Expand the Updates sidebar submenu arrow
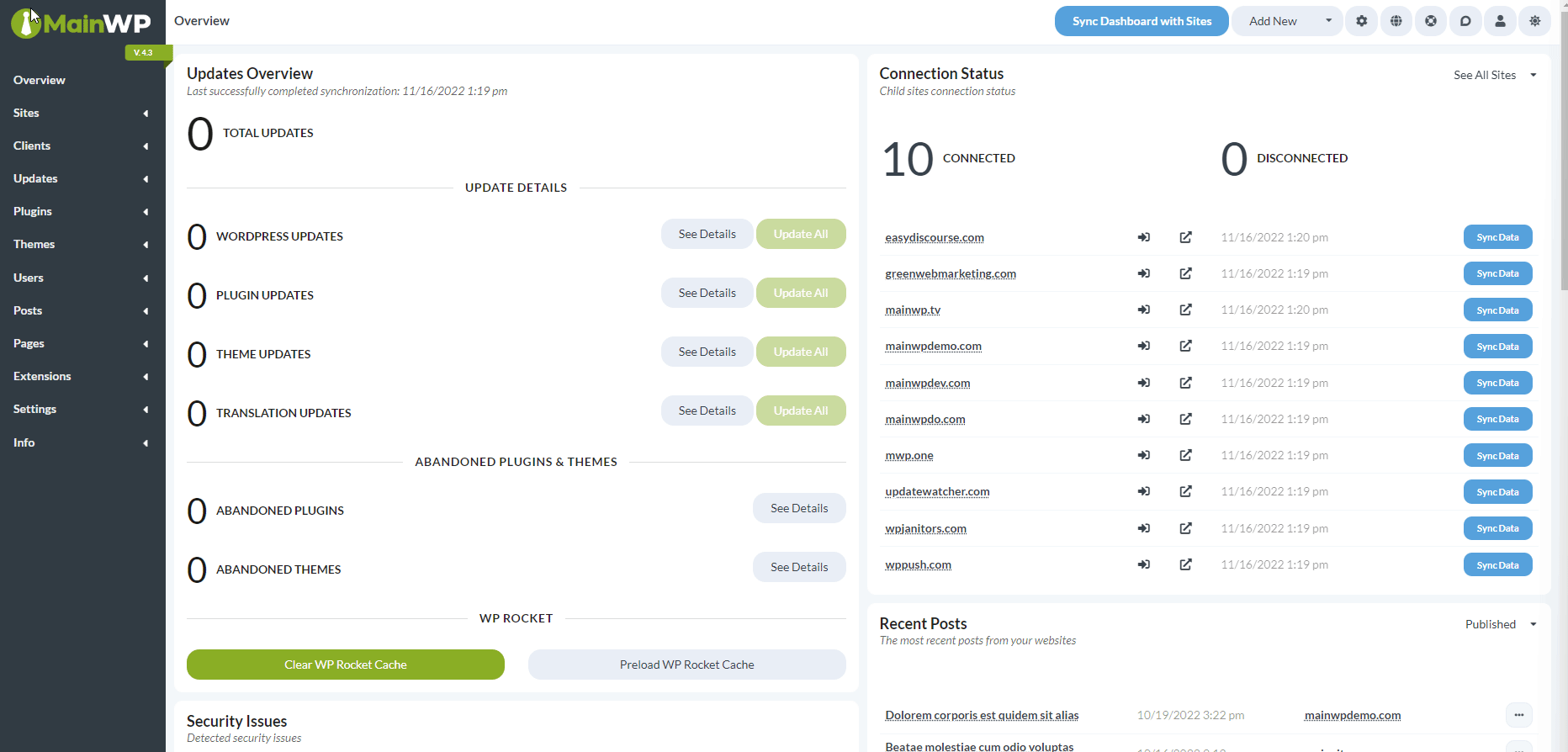Viewport: 1568px width, 752px height. click(146, 179)
